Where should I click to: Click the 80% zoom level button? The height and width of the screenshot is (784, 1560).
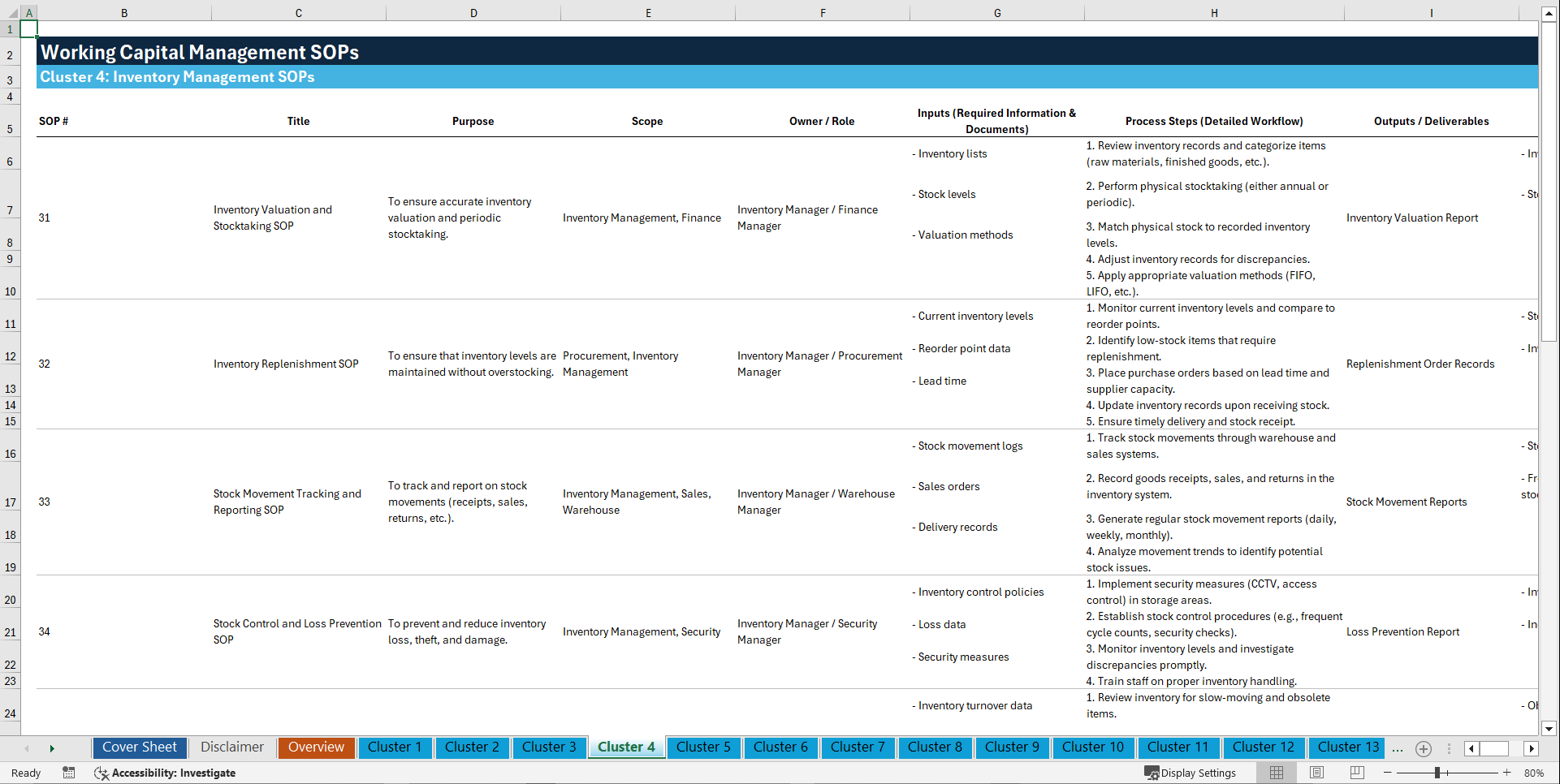click(1535, 773)
